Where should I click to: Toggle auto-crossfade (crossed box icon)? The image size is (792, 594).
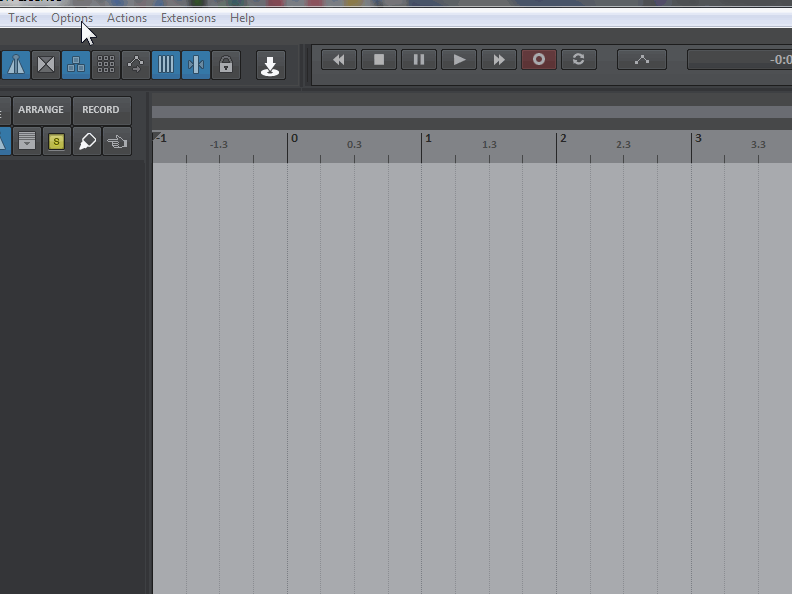pyautogui.click(x=46, y=65)
